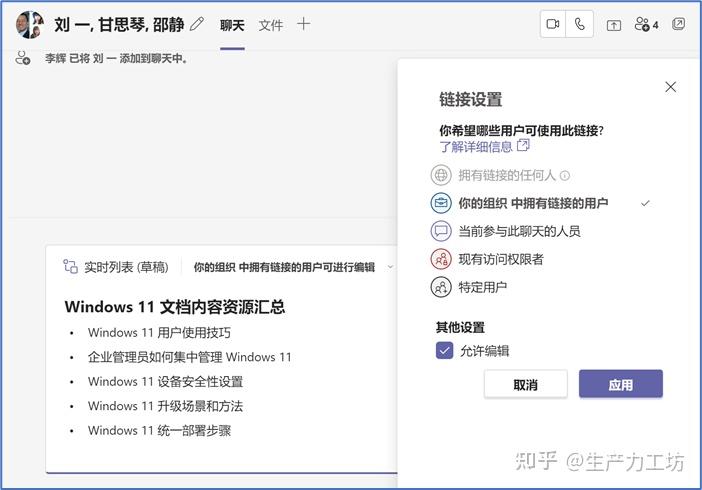Screen dimensions: 702x490
Task: Select 特定用户 option
Action: [x=483, y=287]
